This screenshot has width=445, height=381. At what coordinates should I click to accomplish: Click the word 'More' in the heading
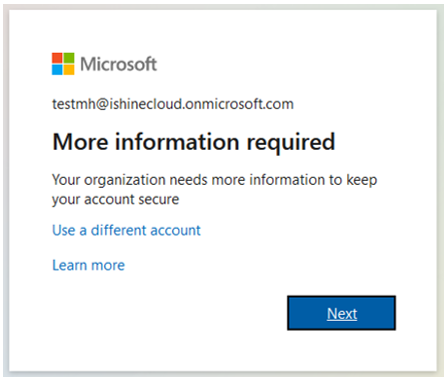[x=80, y=142]
